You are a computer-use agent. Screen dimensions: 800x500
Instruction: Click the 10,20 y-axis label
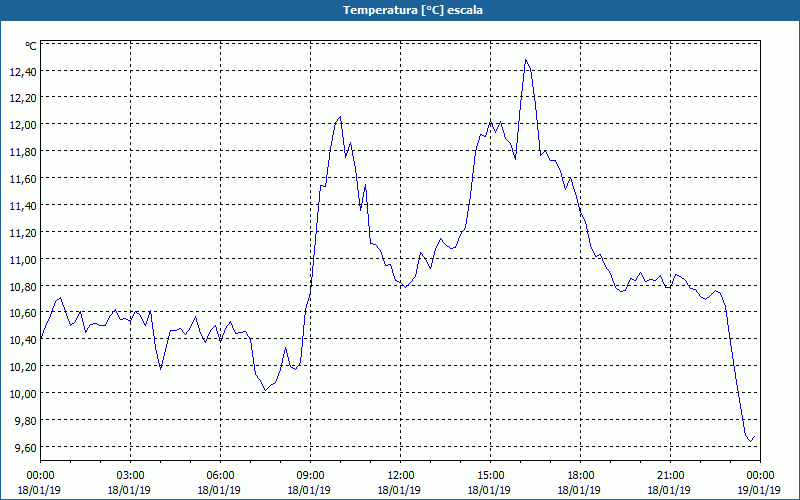point(23,367)
